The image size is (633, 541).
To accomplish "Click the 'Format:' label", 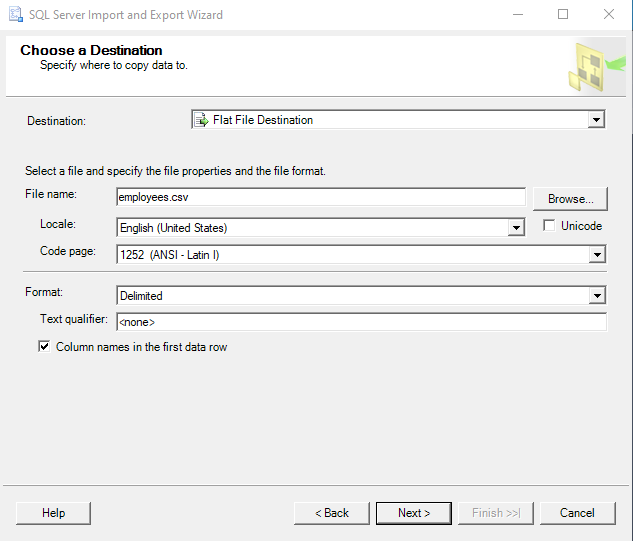I will pyautogui.click(x=44, y=291).
